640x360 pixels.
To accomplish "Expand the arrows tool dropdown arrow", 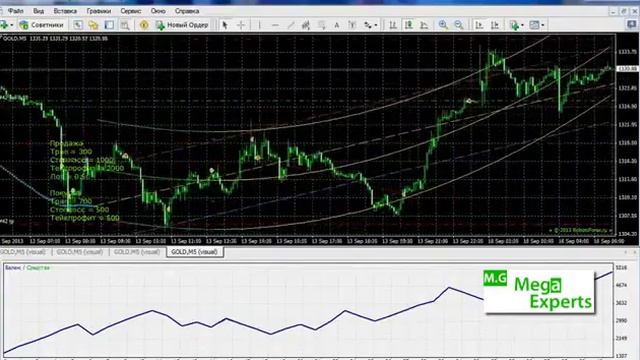I will pyautogui.click(x=376, y=25).
